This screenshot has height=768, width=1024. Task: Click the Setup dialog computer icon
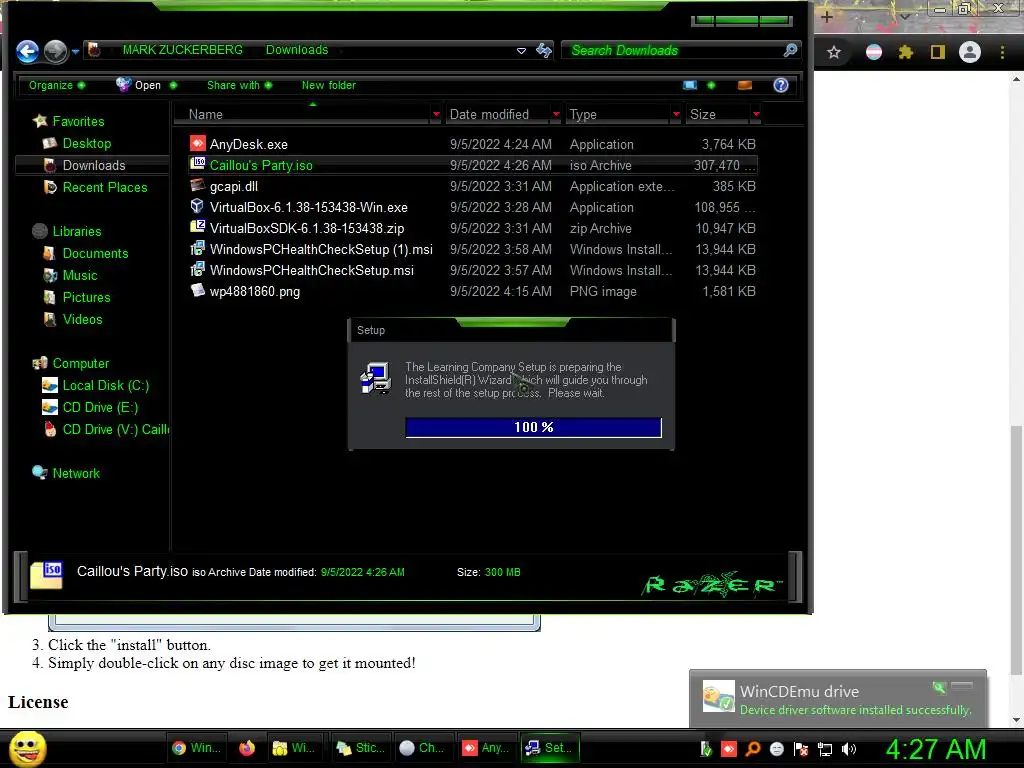tap(376, 378)
